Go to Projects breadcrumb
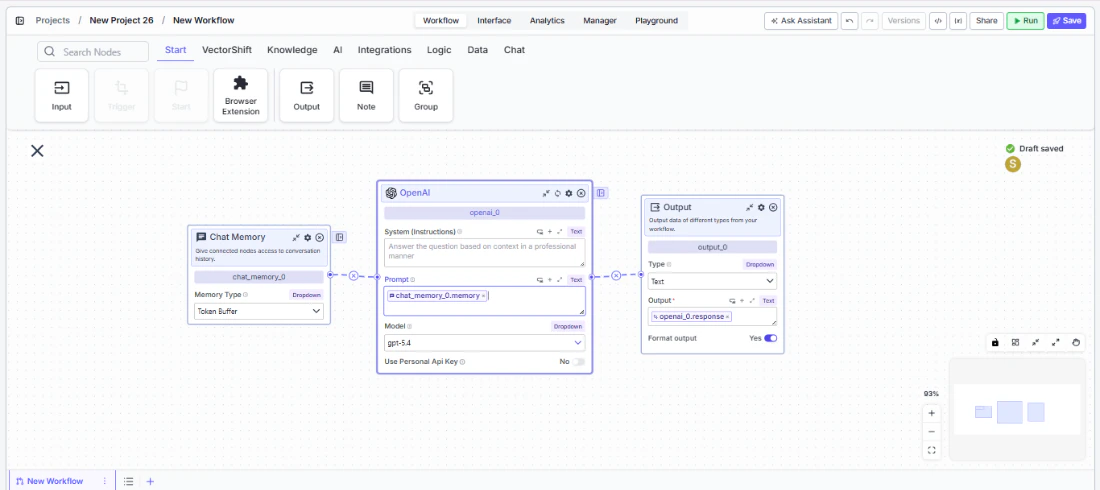The height and width of the screenshot is (490, 1100). [x=53, y=20]
